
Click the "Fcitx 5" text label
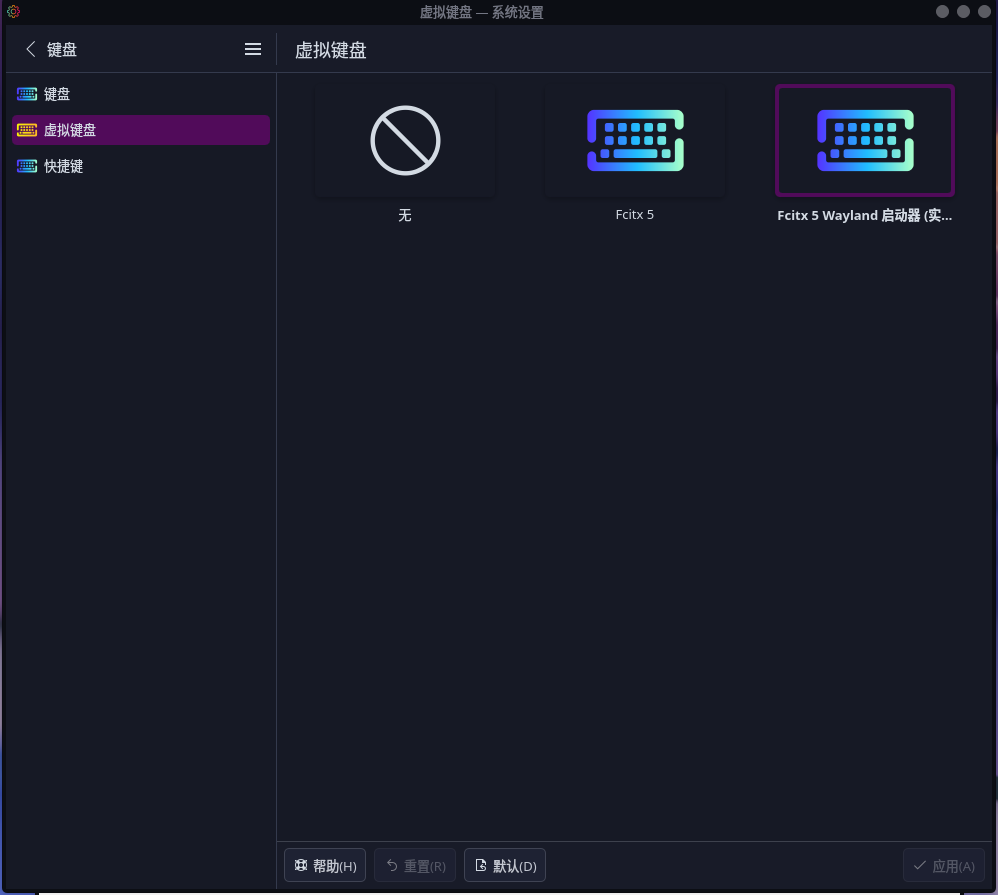click(x=635, y=215)
